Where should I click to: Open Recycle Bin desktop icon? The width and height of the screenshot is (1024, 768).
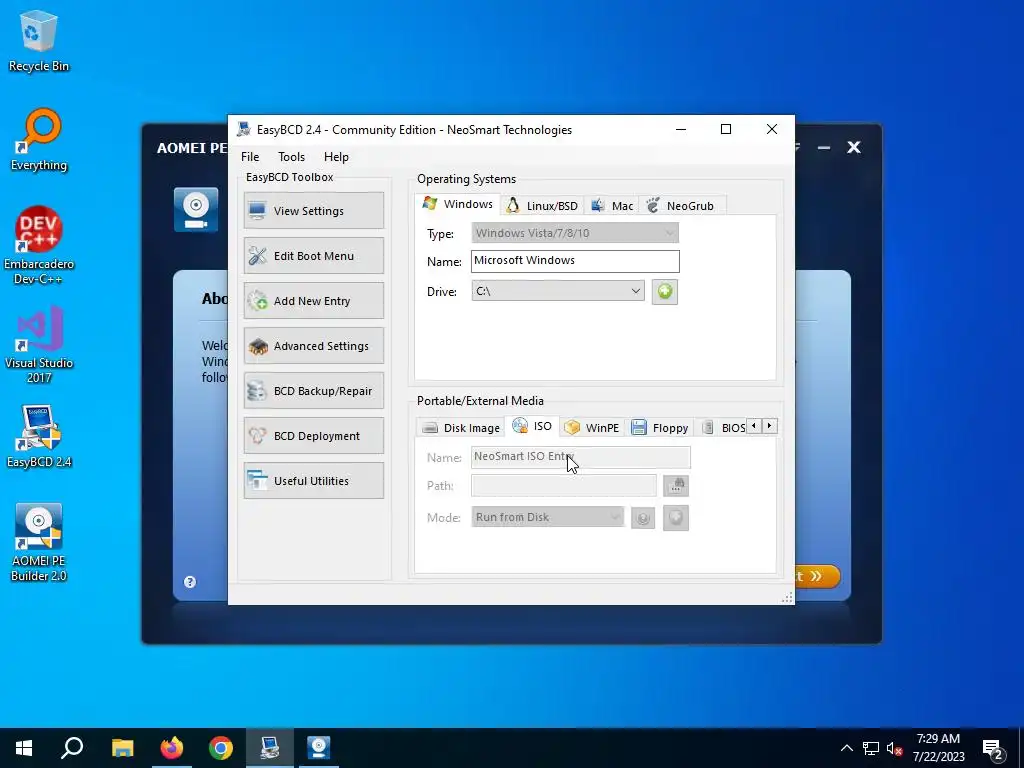[x=39, y=41]
